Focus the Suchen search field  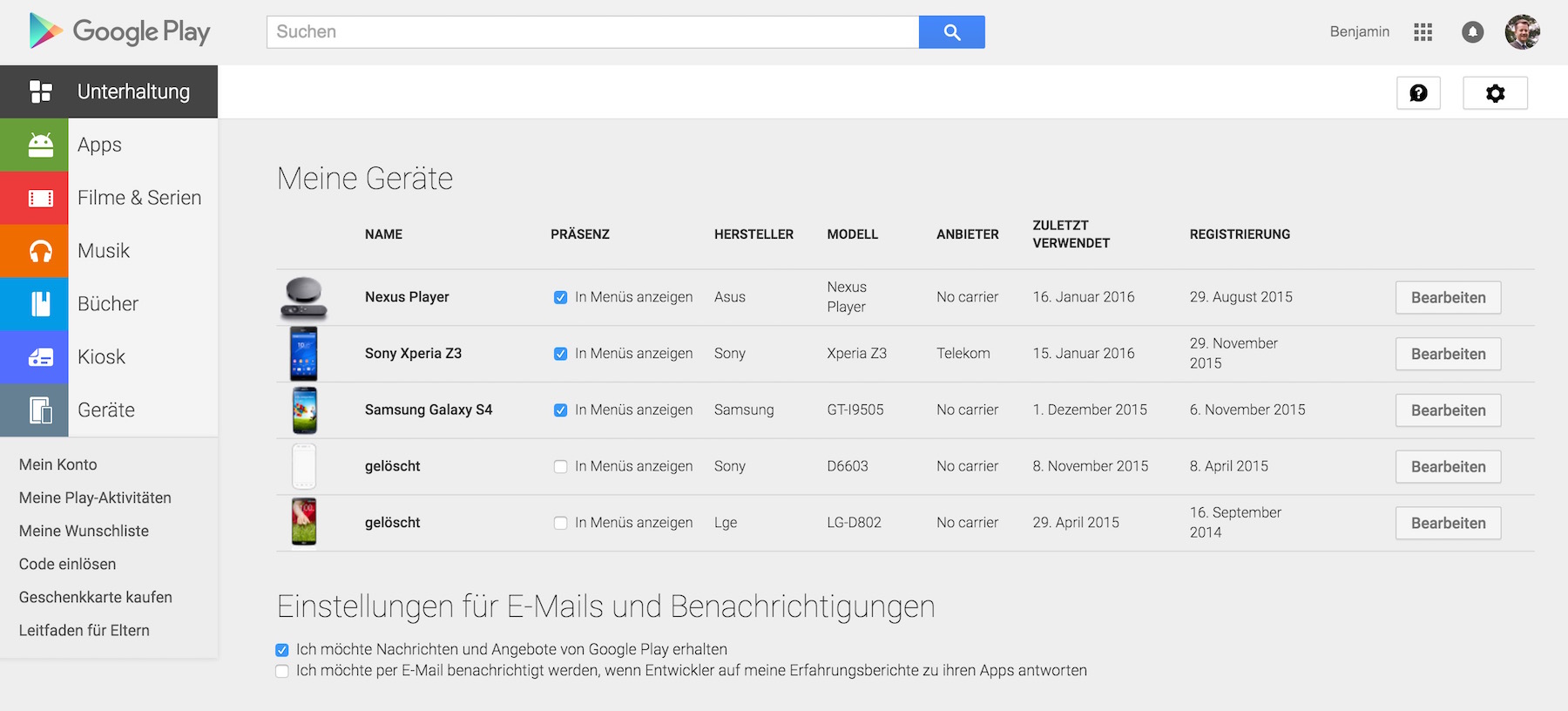[x=592, y=32]
